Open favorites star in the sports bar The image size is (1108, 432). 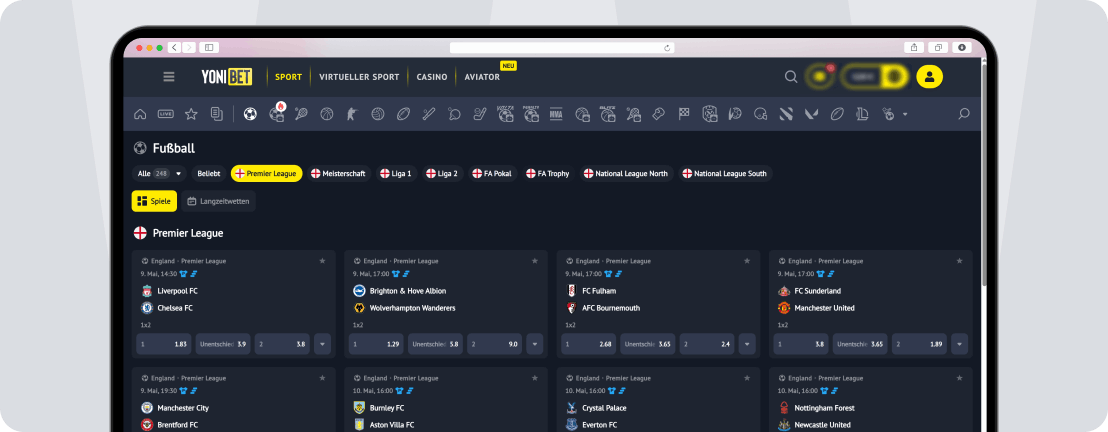point(191,114)
